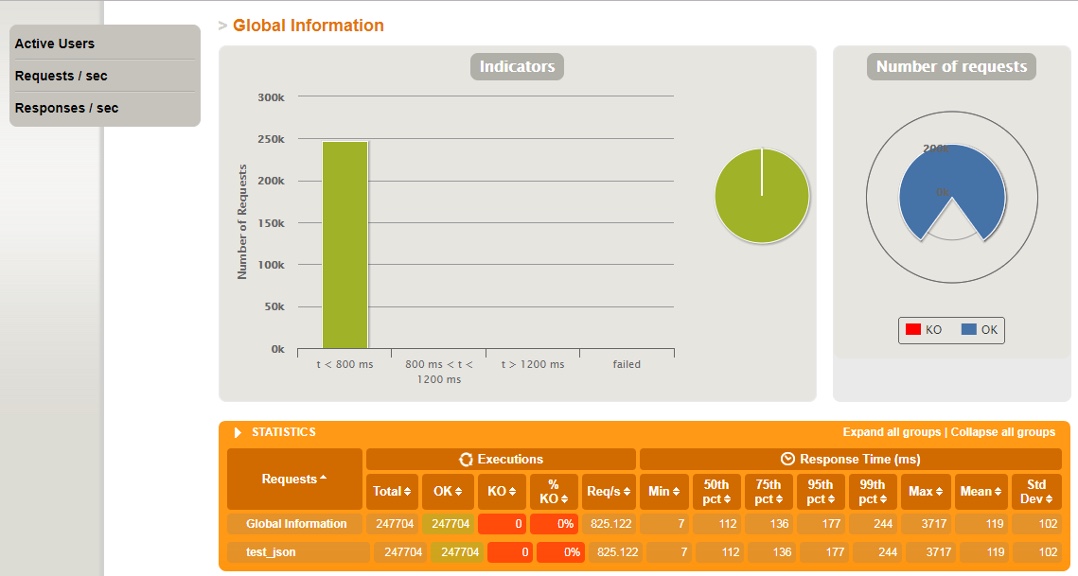Expand all groups in statistics
1078x576 pixels.
click(x=892, y=432)
